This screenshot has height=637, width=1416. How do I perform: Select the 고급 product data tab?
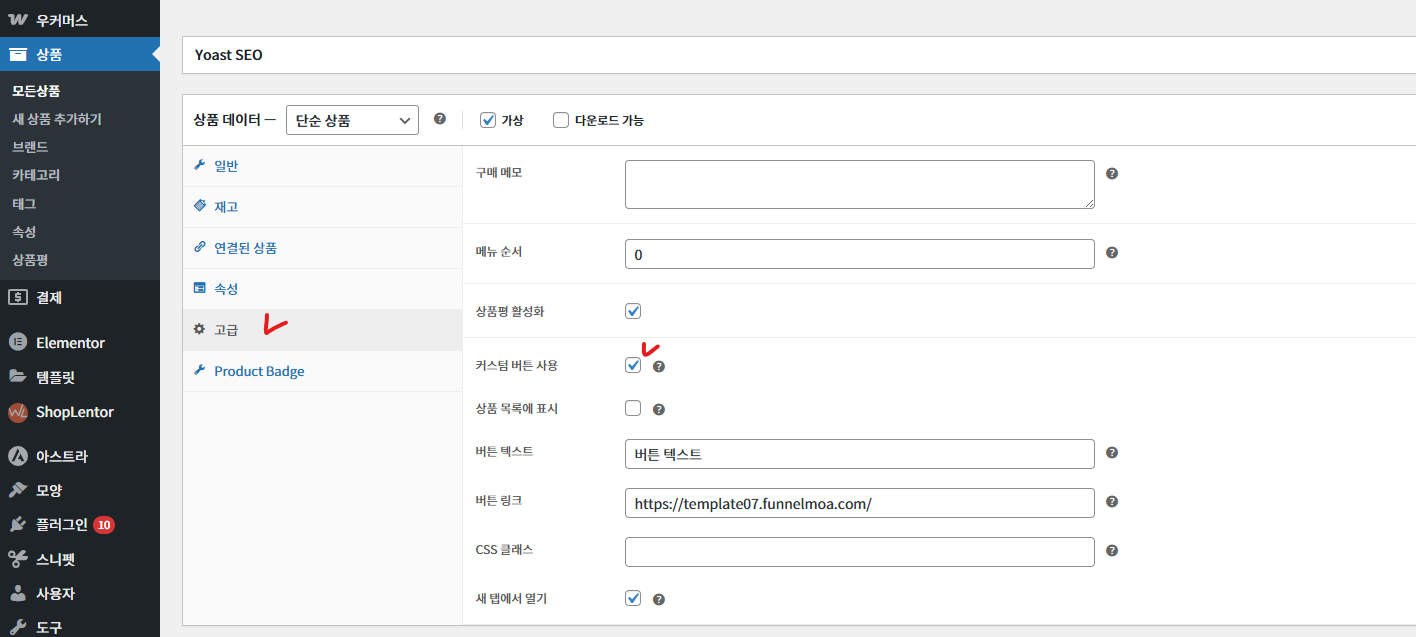(x=322, y=330)
